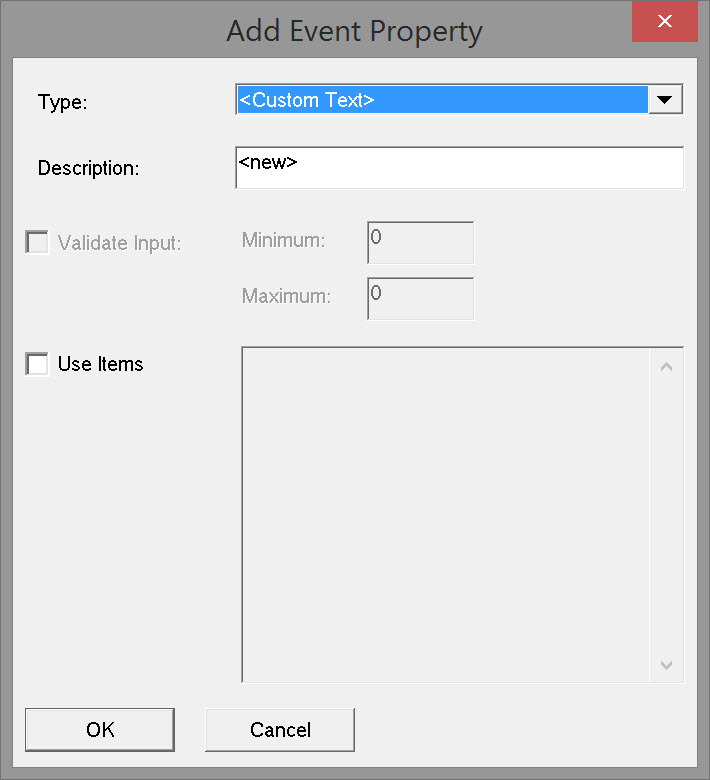Click the Maximum value field

420,297
